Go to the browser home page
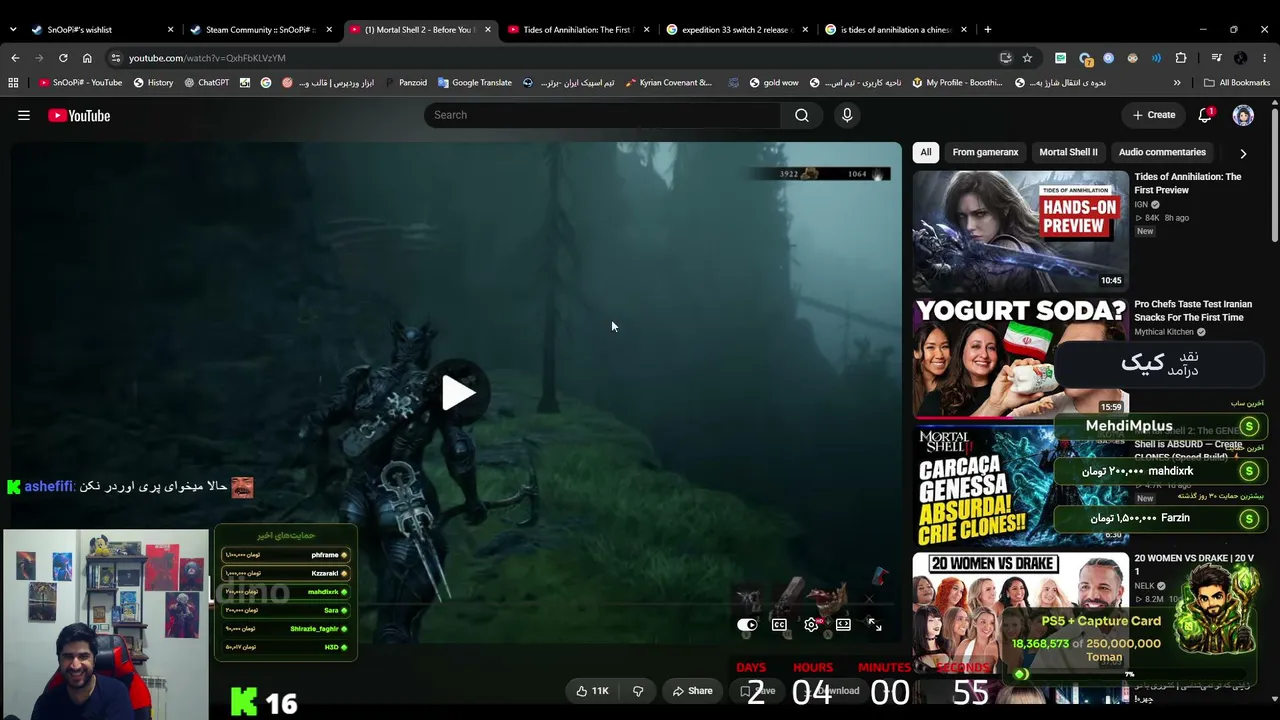The height and width of the screenshot is (720, 1280). pos(87,58)
